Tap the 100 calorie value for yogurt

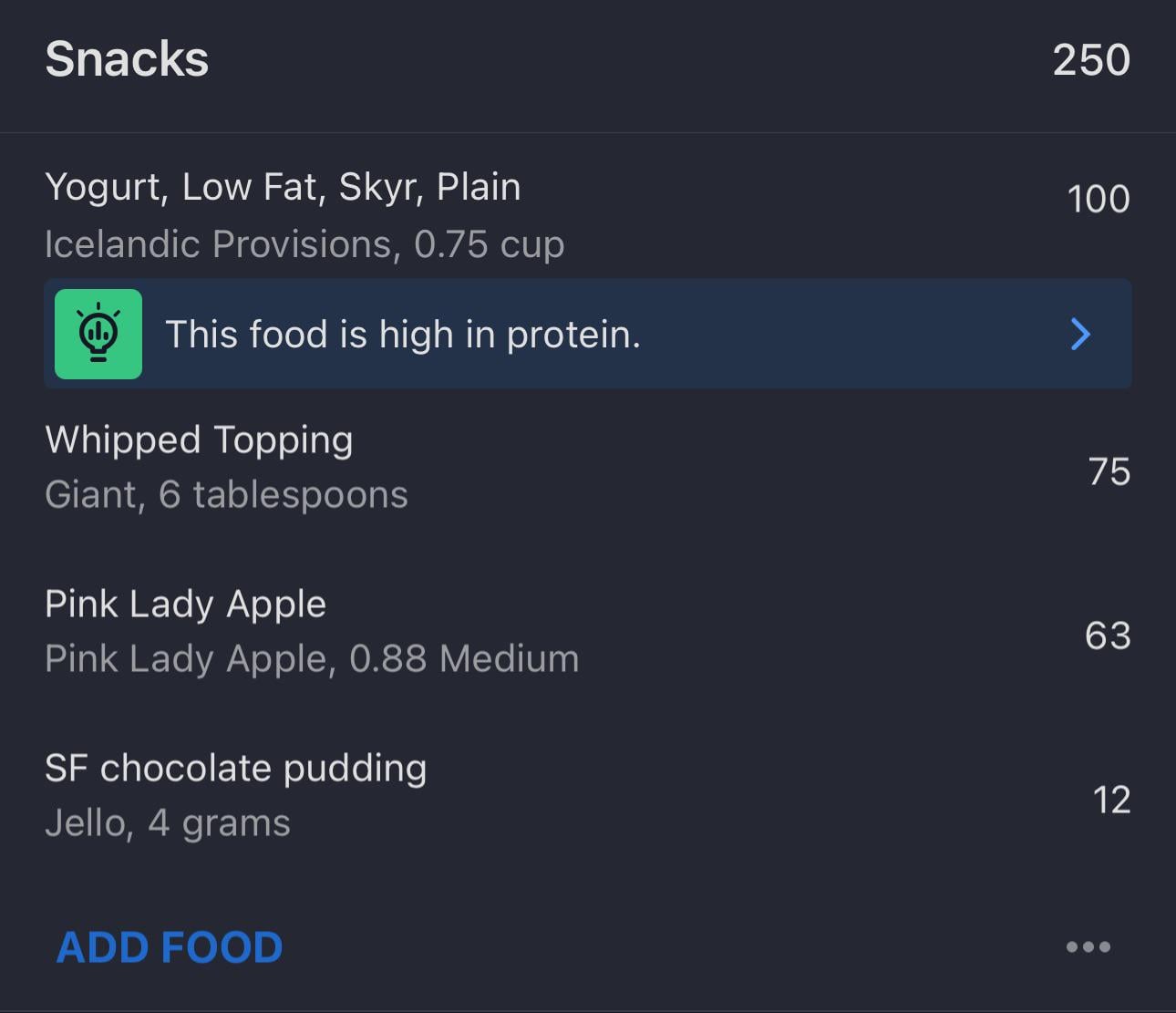pos(1099,199)
